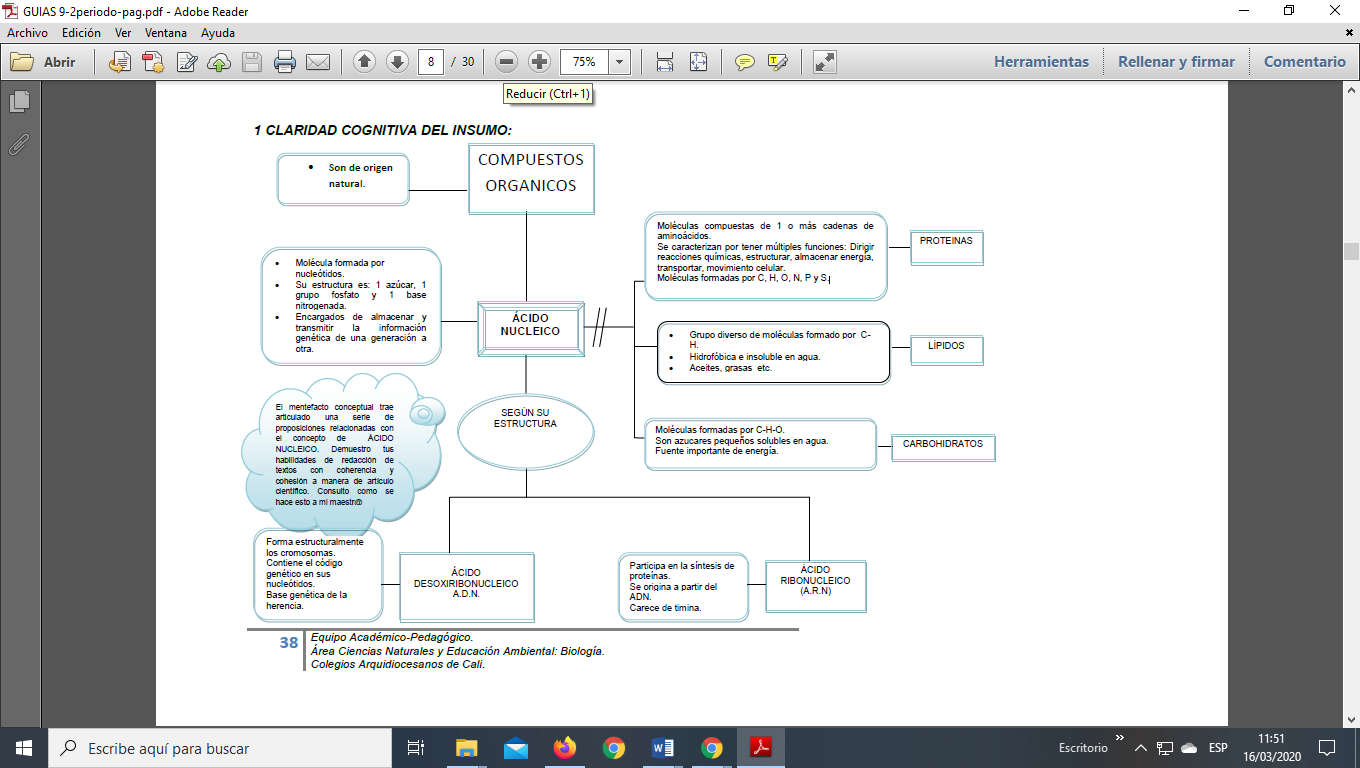Open the notification center icon

(x=1327, y=748)
